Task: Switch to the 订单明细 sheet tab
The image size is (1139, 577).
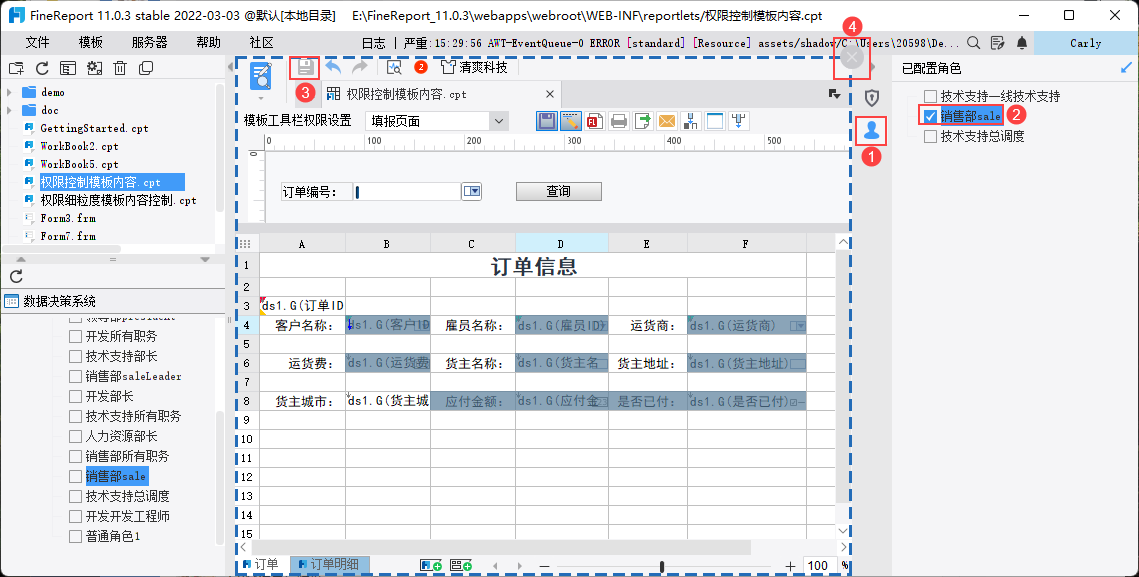Action: (333, 565)
